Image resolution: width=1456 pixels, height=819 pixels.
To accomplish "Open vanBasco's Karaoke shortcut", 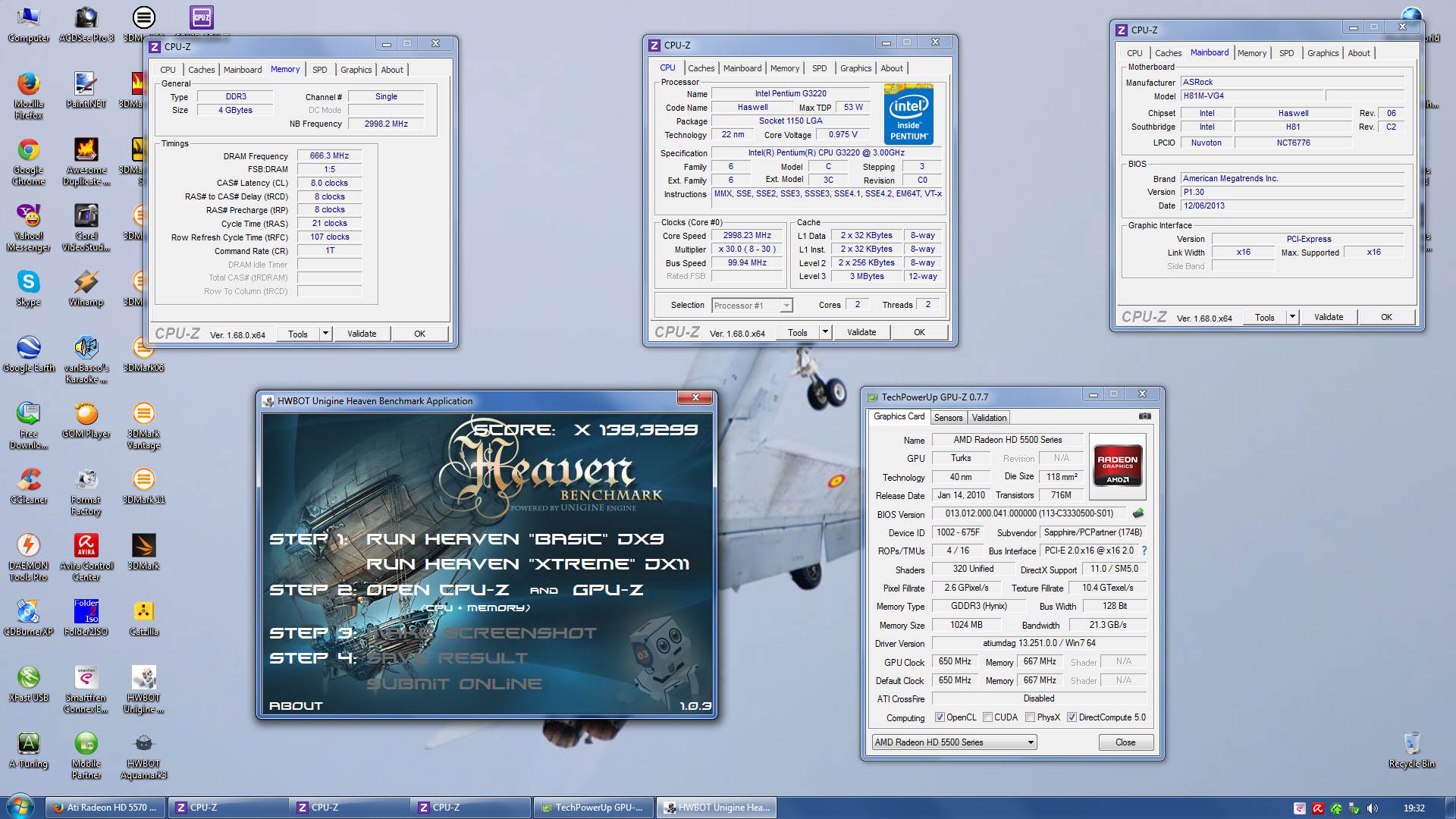I will [x=86, y=359].
